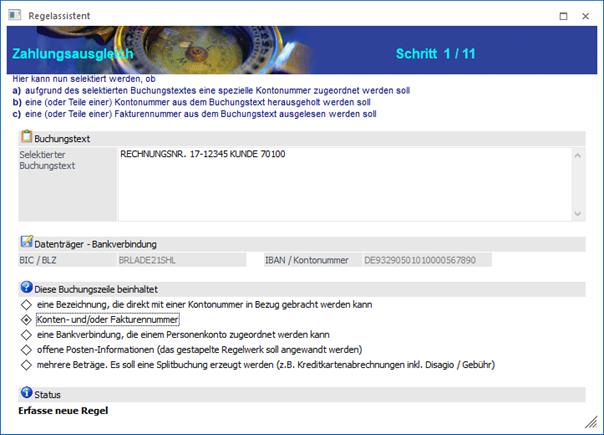Viewport: 604px width, 435px height.
Task: Click the Status section icon
Action: click(26, 394)
